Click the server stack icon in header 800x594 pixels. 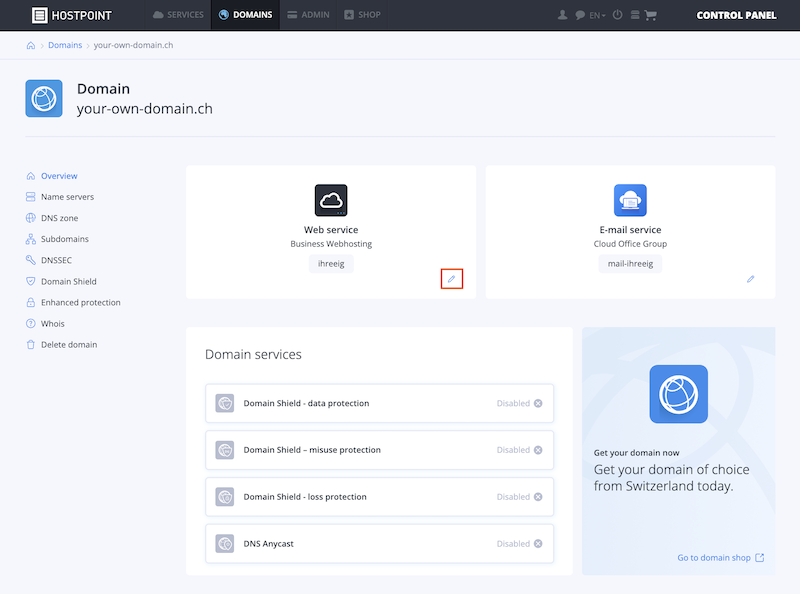(635, 15)
